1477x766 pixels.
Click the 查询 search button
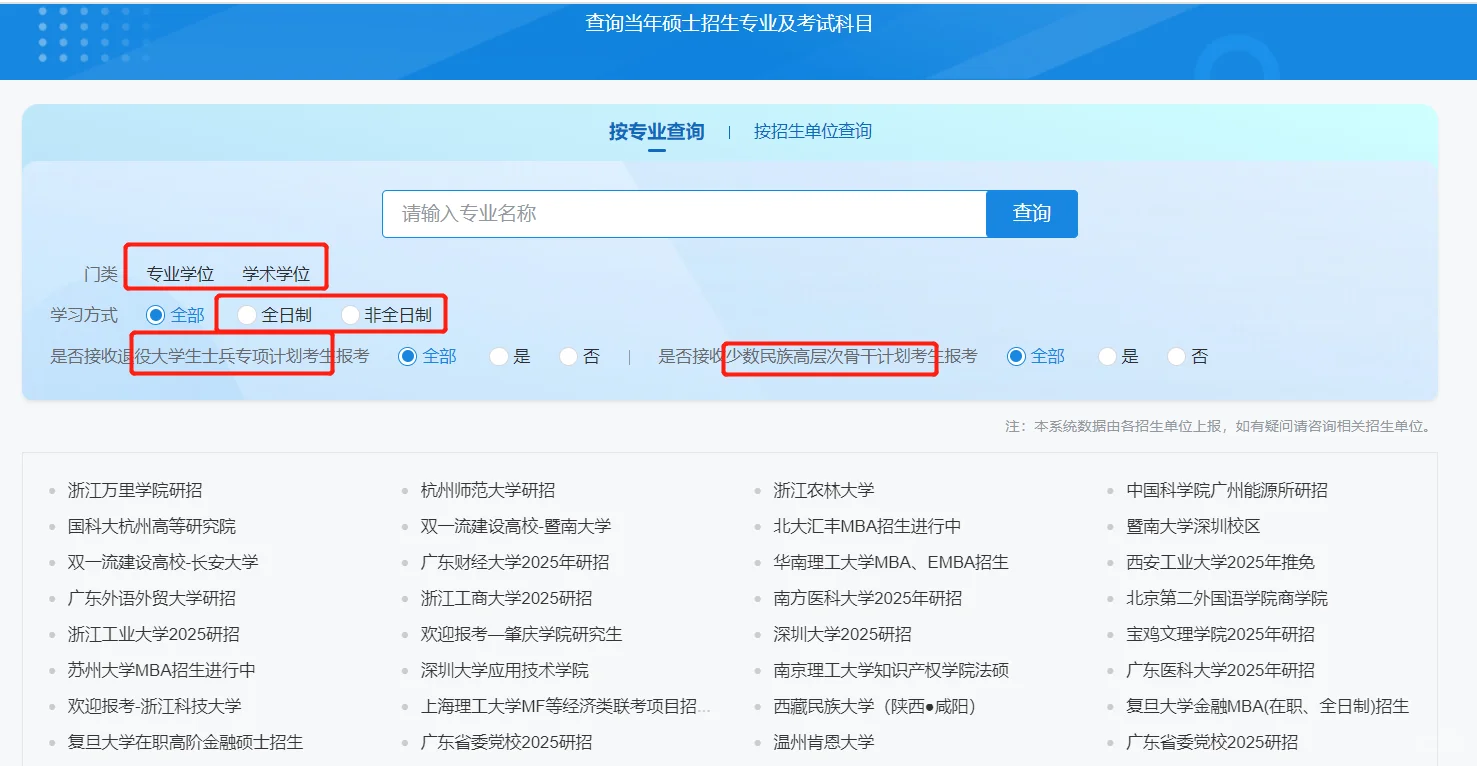(1031, 213)
